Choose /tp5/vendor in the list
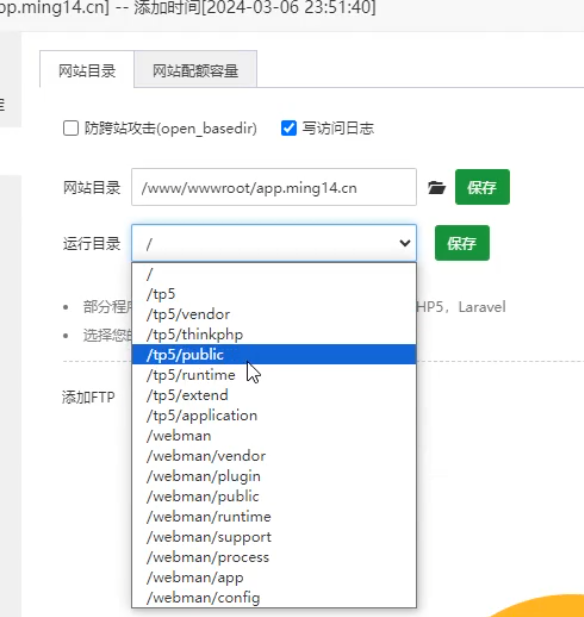 pyautogui.click(x=274, y=314)
